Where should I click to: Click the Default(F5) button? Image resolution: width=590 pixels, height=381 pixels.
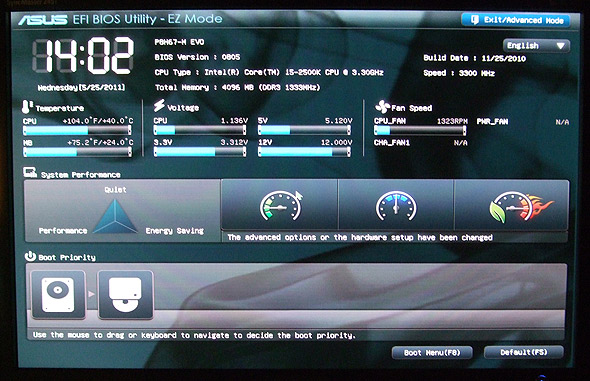point(524,352)
